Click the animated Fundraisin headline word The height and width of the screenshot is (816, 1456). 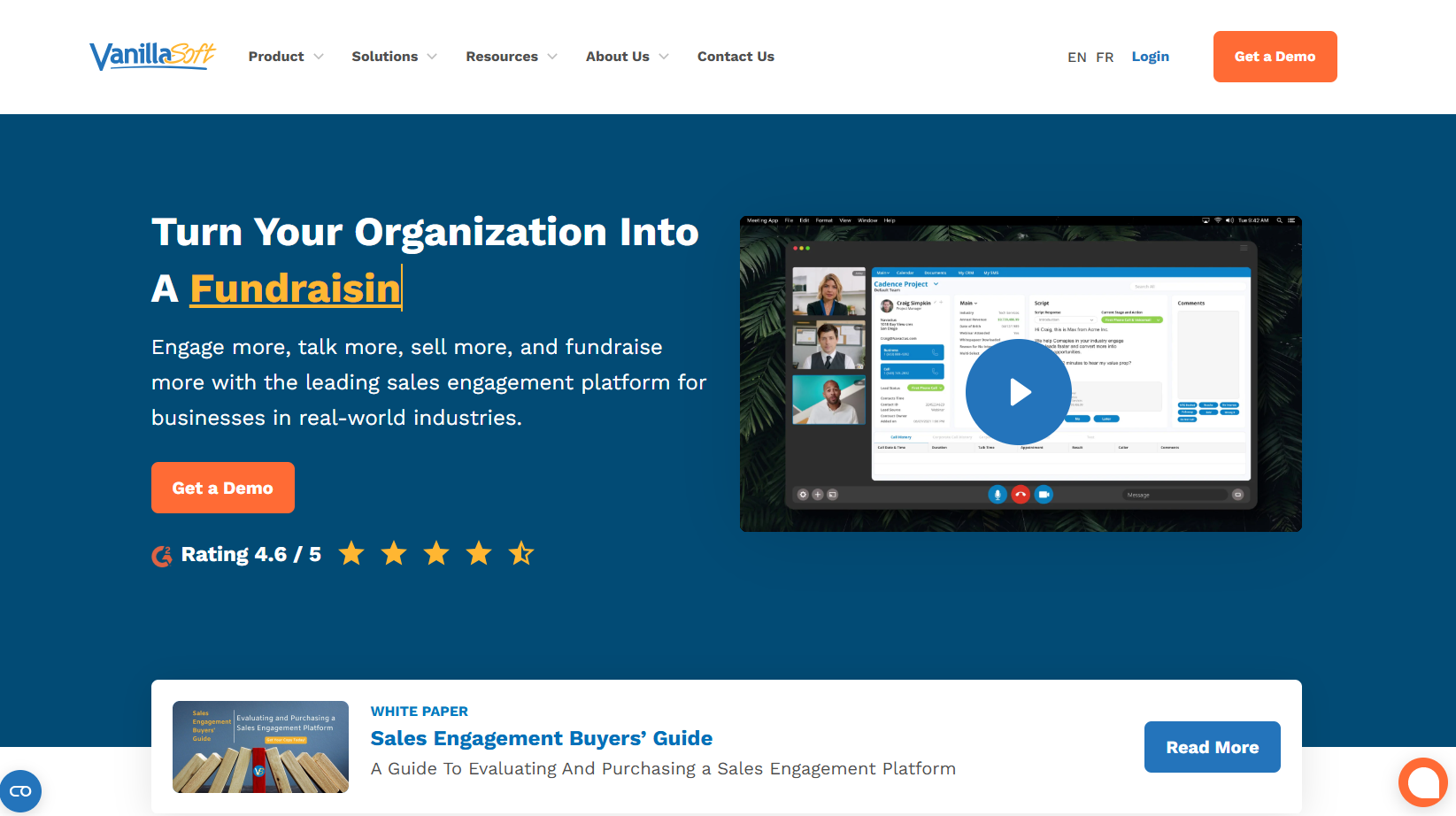[x=296, y=289]
